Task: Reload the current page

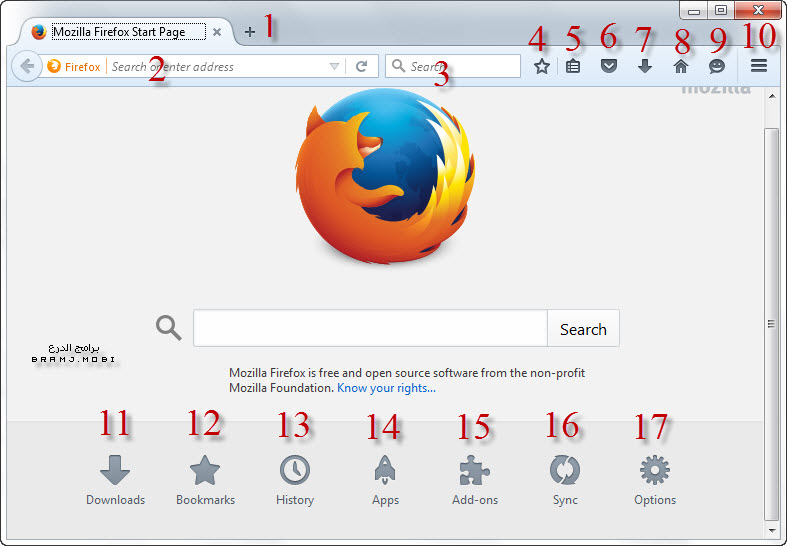Action: point(362,67)
